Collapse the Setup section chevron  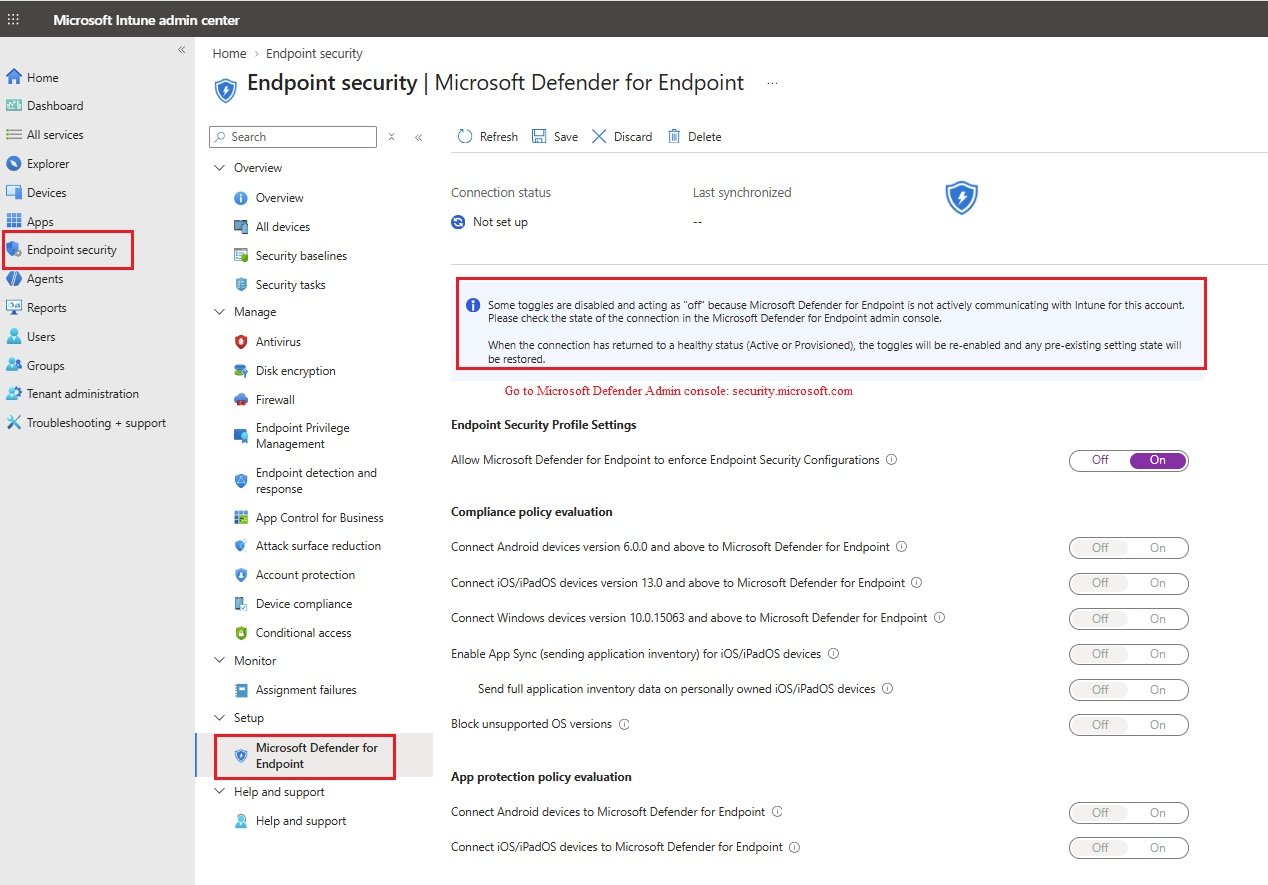[x=220, y=718]
